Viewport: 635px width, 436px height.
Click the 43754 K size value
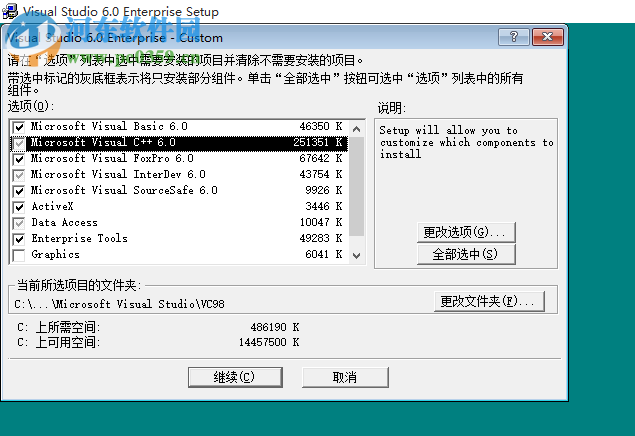[321, 174]
